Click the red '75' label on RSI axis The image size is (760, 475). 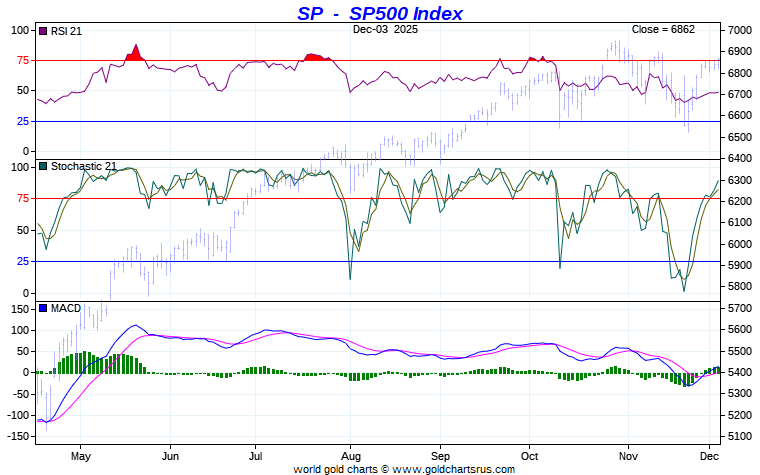point(23,60)
